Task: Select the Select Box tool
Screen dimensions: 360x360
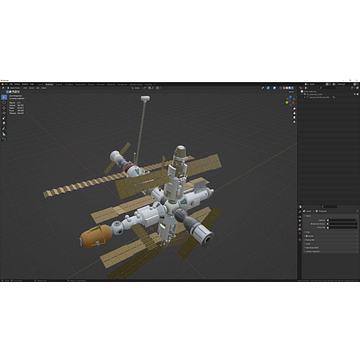Action: [4, 97]
